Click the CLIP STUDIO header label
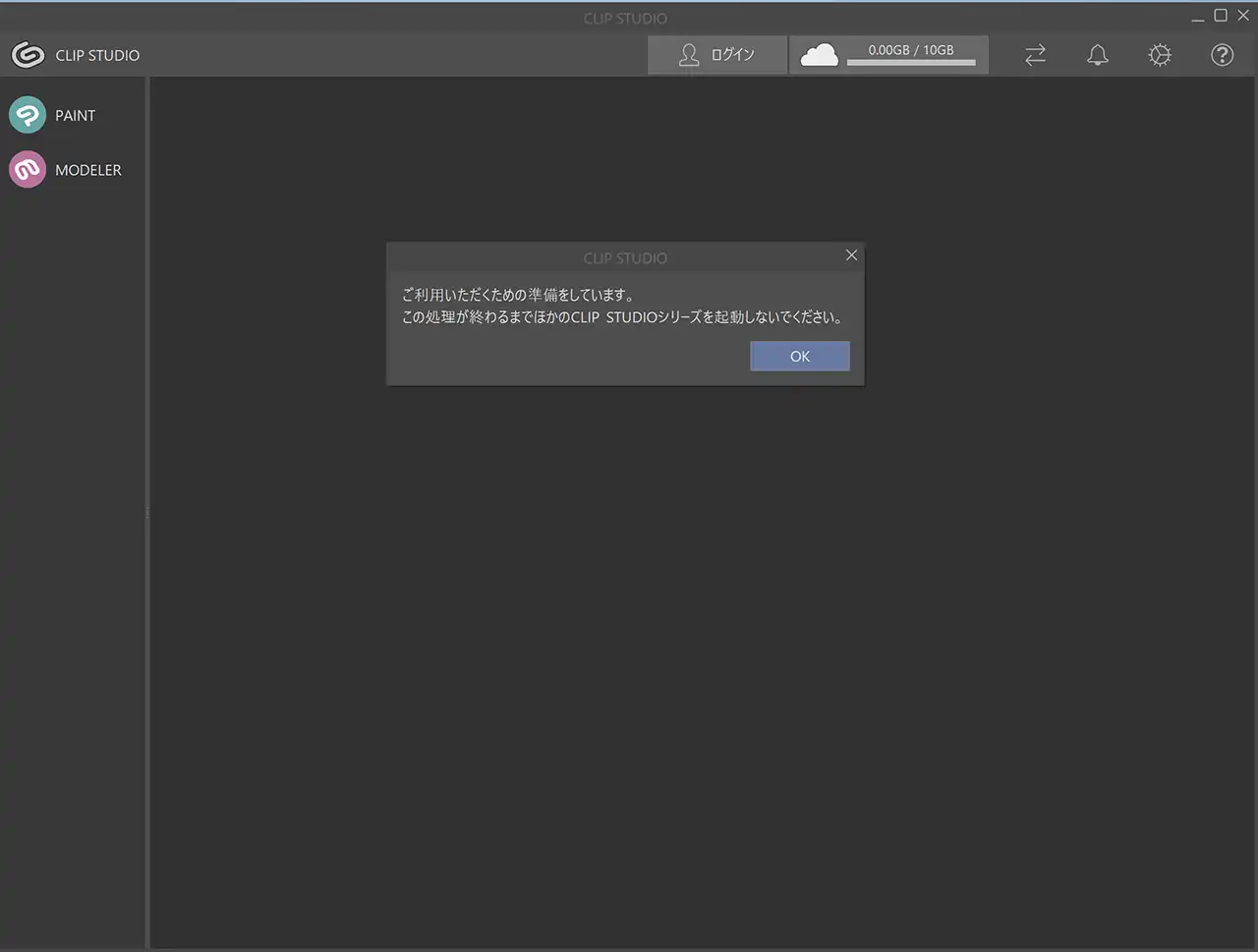 pos(97,55)
